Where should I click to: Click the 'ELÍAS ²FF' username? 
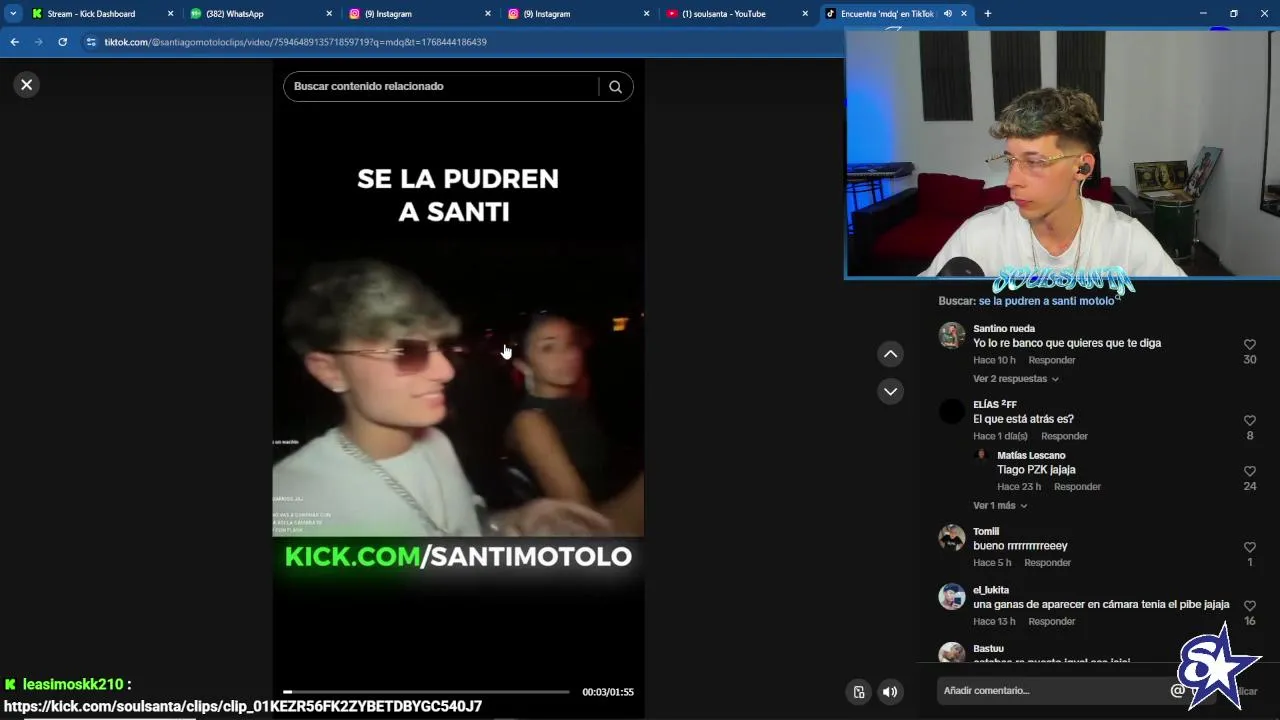point(995,404)
